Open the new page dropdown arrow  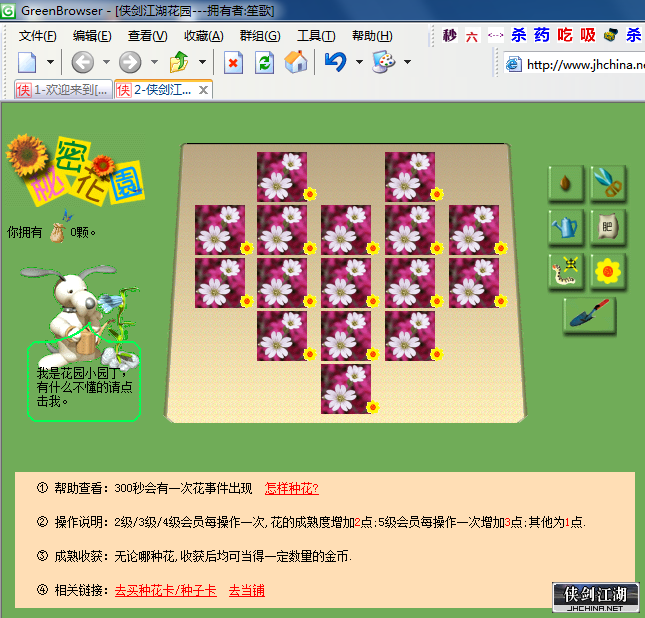(50, 63)
